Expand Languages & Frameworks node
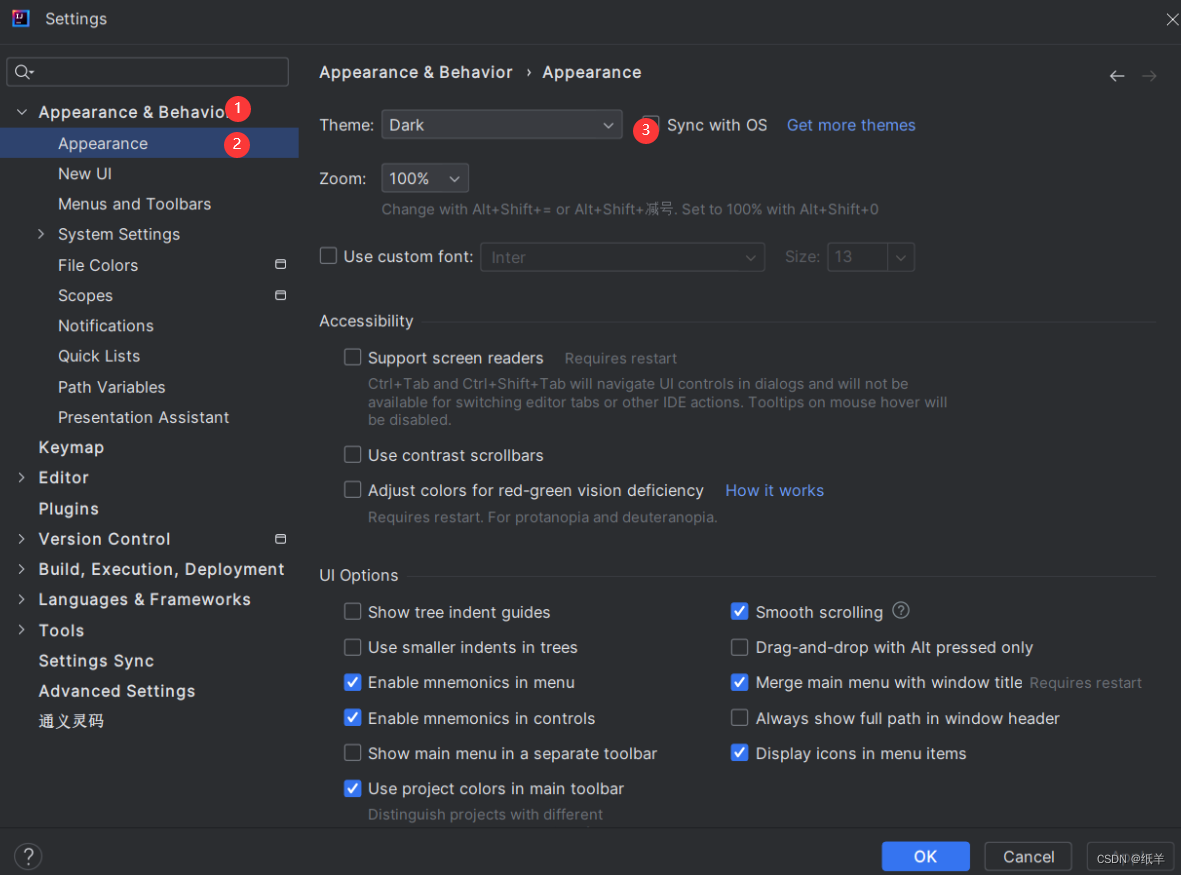The image size is (1181, 875). (22, 599)
